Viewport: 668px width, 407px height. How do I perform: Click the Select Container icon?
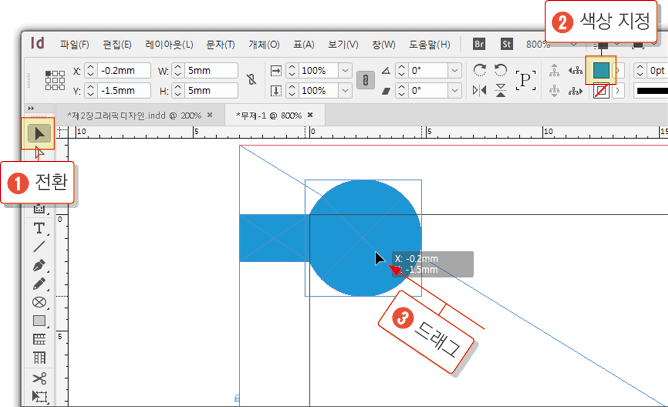tap(554, 70)
